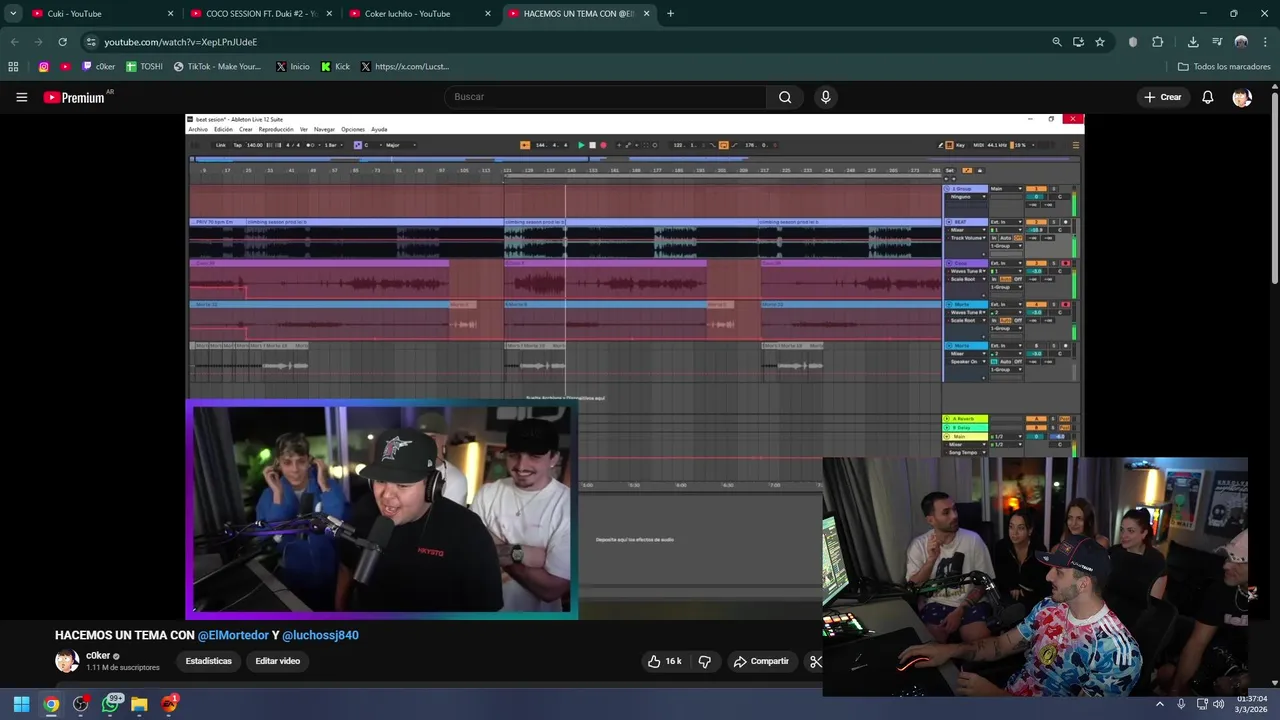Open WhatsApp from the taskbar

tap(110, 704)
